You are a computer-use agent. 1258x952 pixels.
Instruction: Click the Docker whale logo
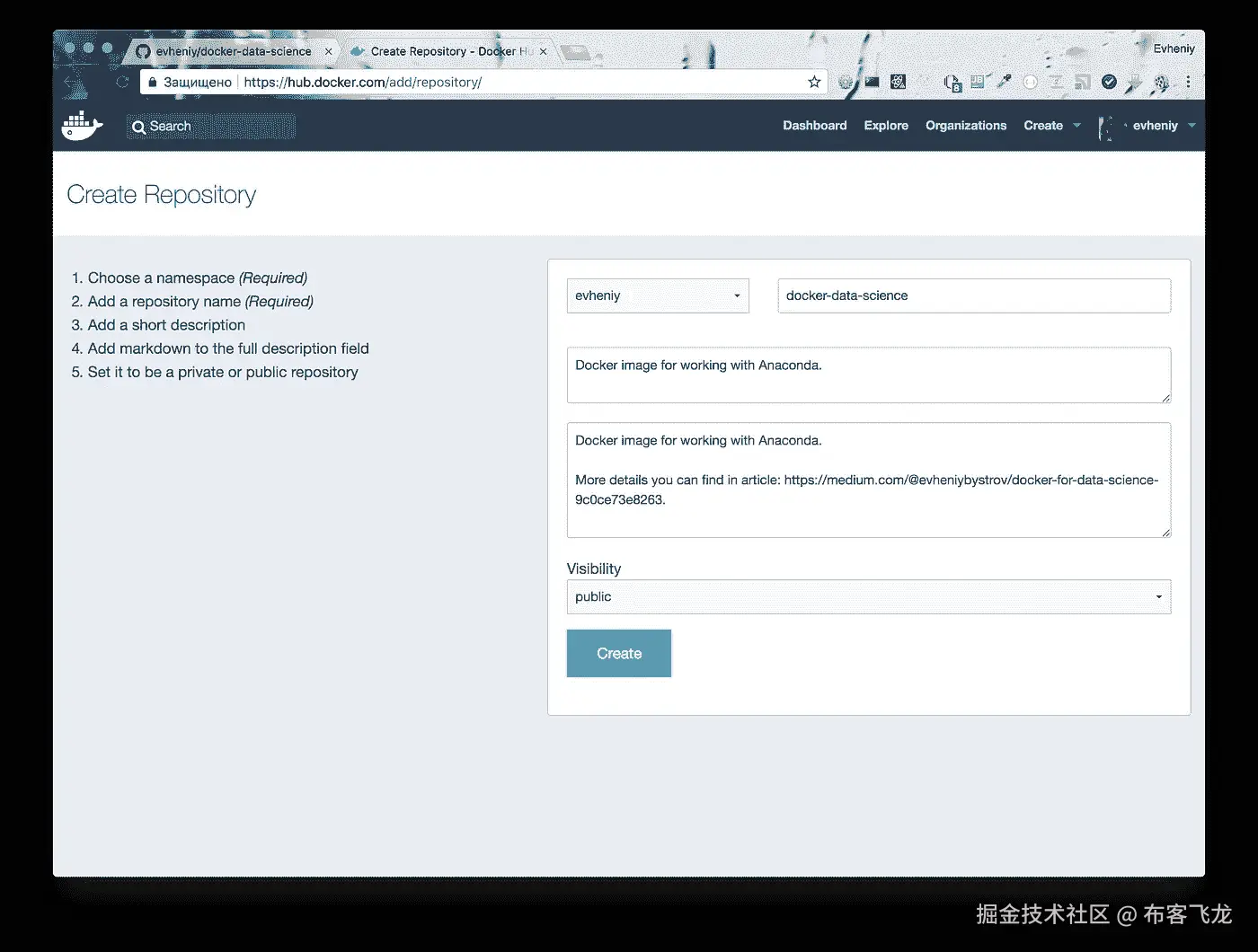pyautogui.click(x=82, y=126)
